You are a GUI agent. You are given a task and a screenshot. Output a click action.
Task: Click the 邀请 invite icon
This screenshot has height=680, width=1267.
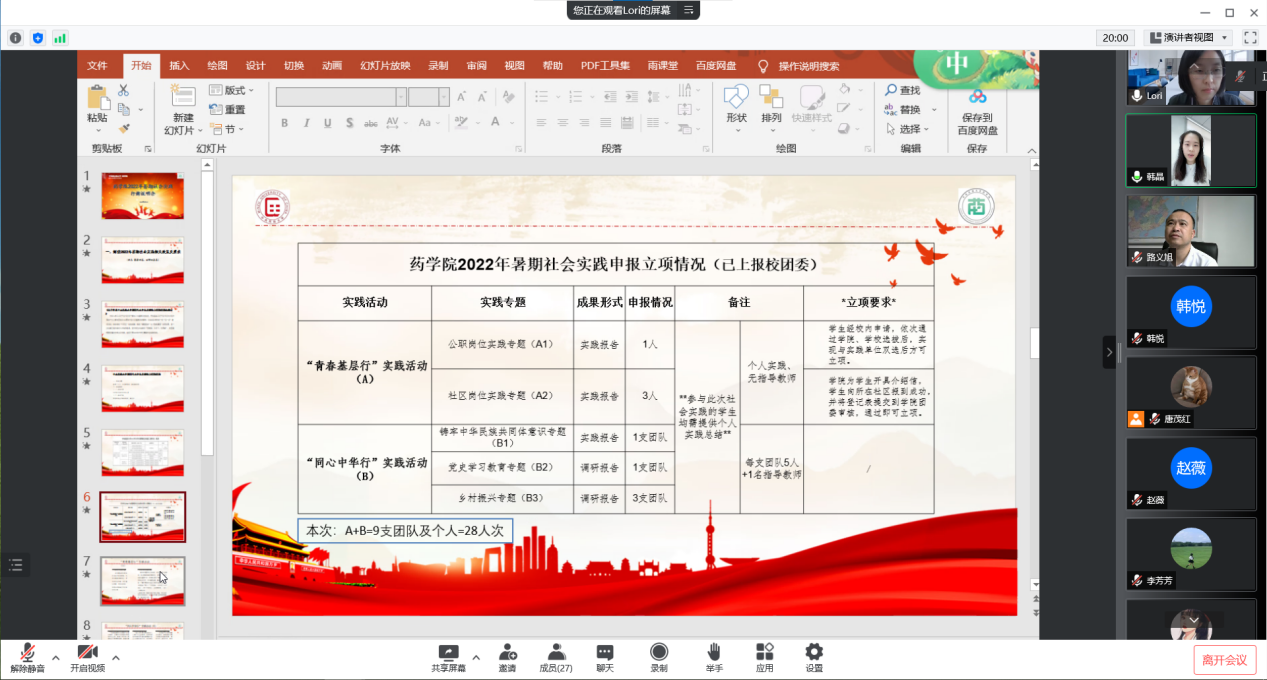(x=508, y=657)
